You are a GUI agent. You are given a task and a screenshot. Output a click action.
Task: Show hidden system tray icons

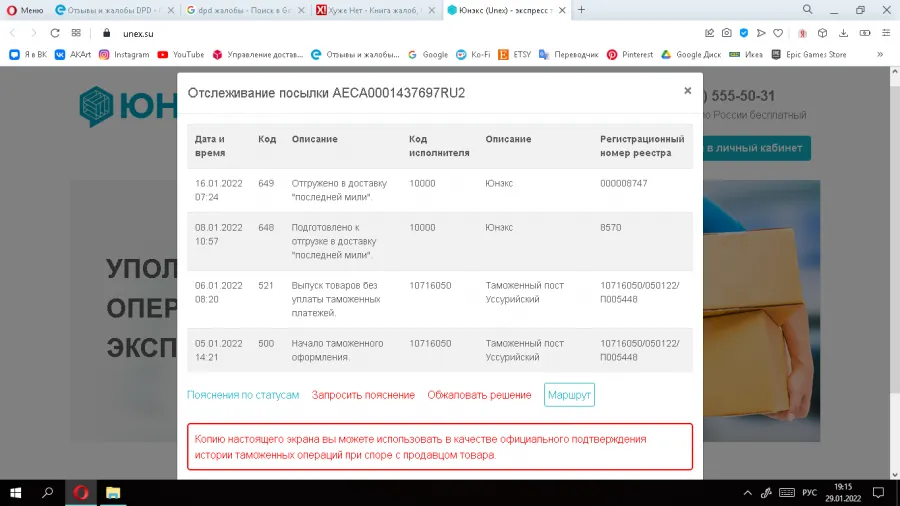click(747, 493)
